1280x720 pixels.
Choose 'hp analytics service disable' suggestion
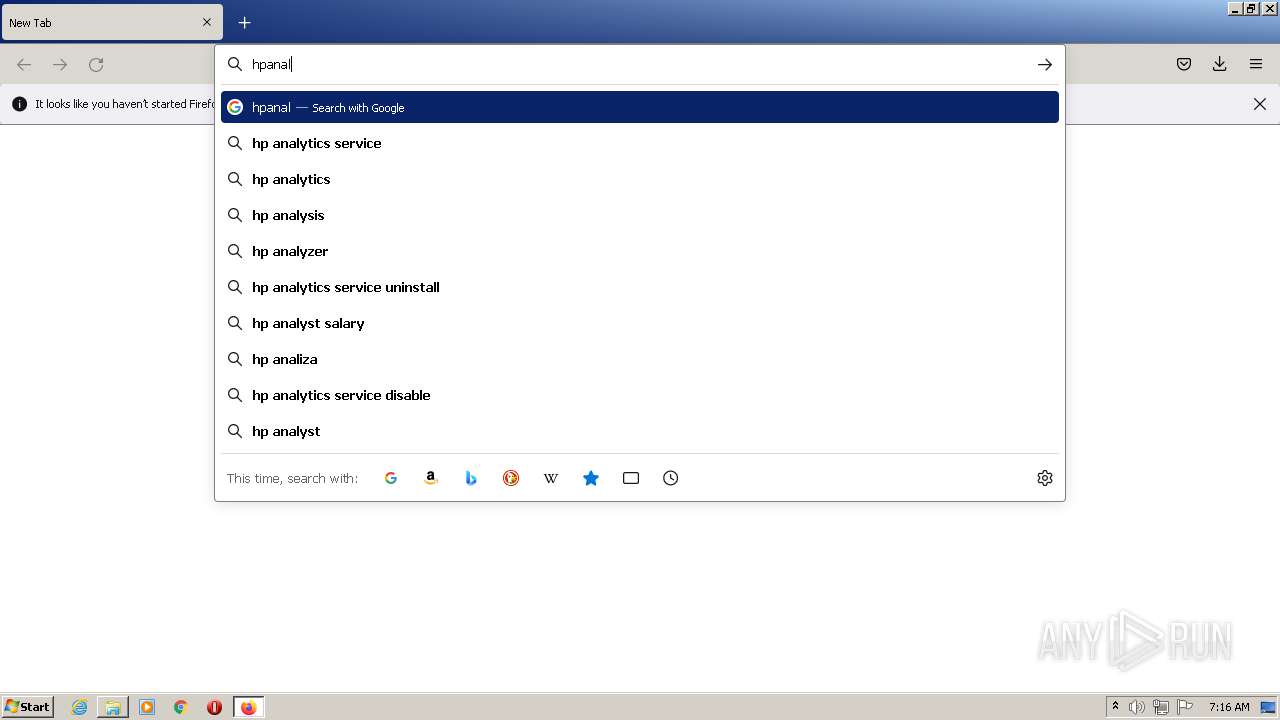640,395
